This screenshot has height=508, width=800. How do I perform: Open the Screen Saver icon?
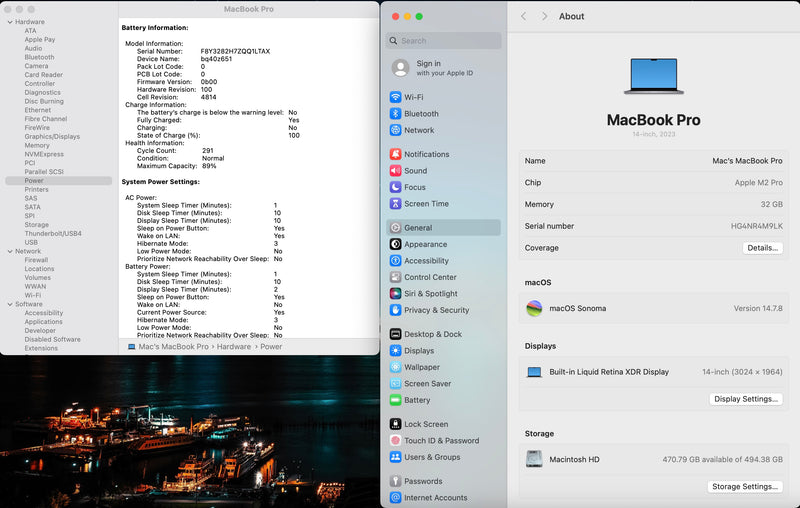(395, 384)
